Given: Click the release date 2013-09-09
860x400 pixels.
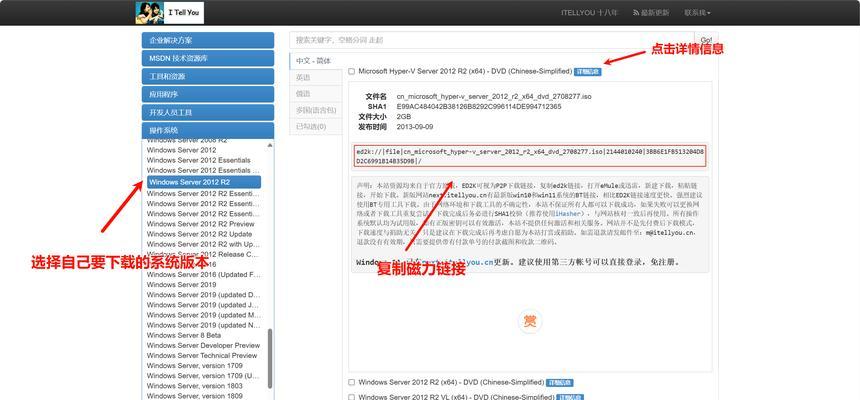Looking at the screenshot, I should 415,127.
